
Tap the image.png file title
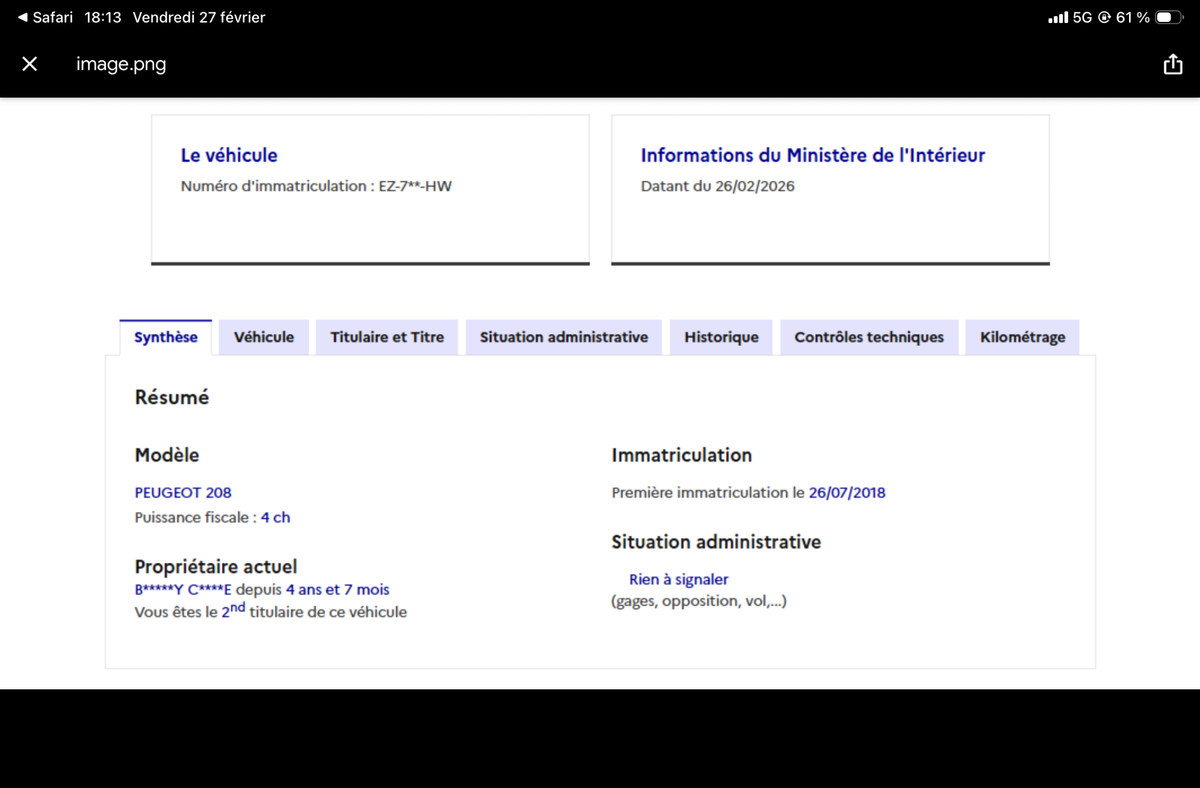[x=121, y=65]
